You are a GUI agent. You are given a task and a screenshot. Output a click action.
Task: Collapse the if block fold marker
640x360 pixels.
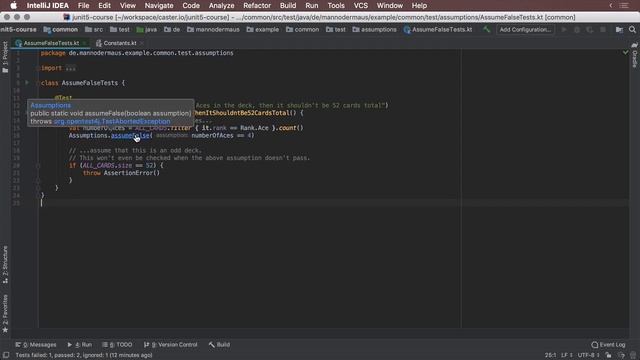(38, 165)
